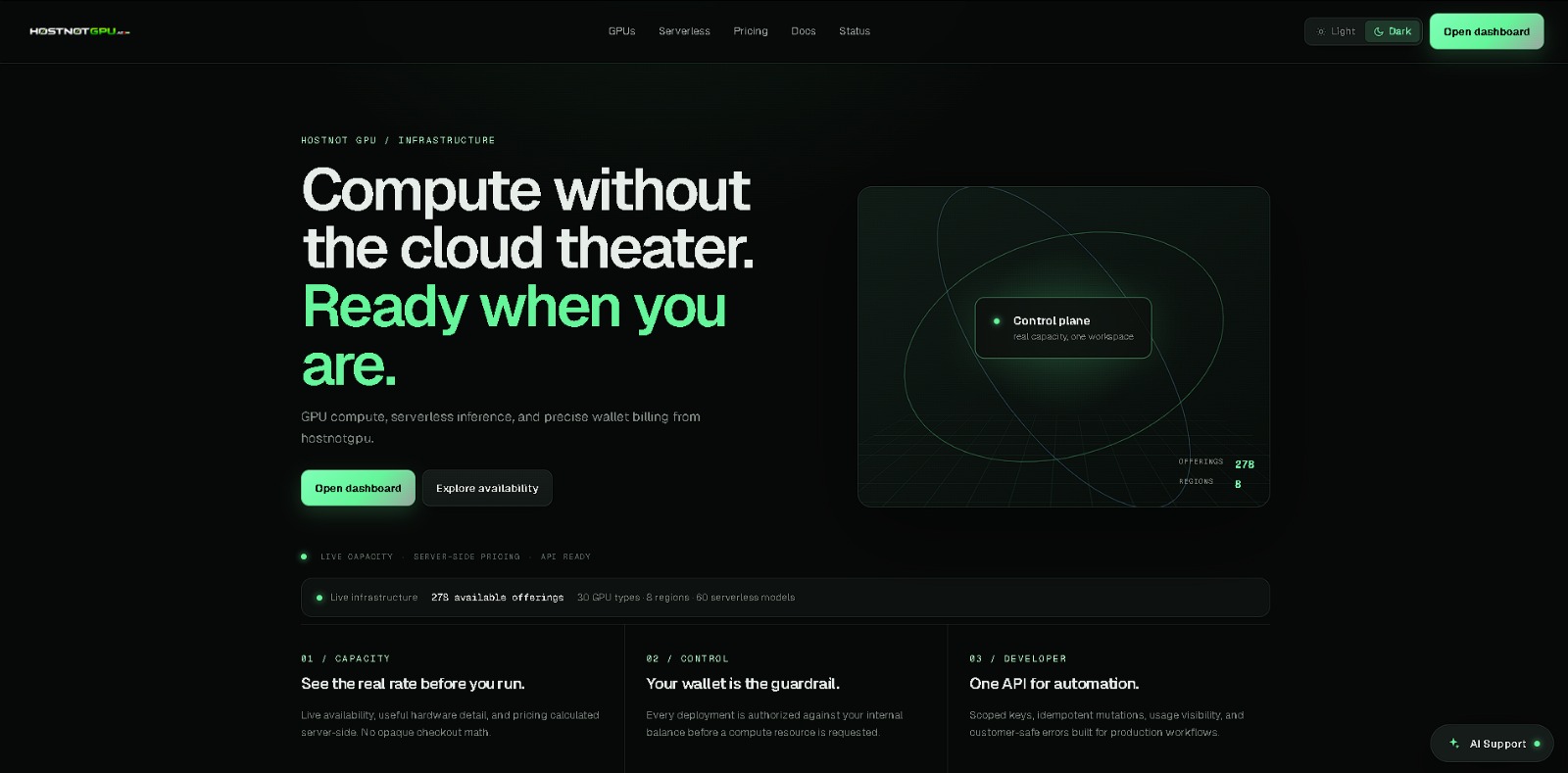Click the LIVE CAPACITY label
The image size is (1568, 773).
pyautogui.click(x=357, y=556)
